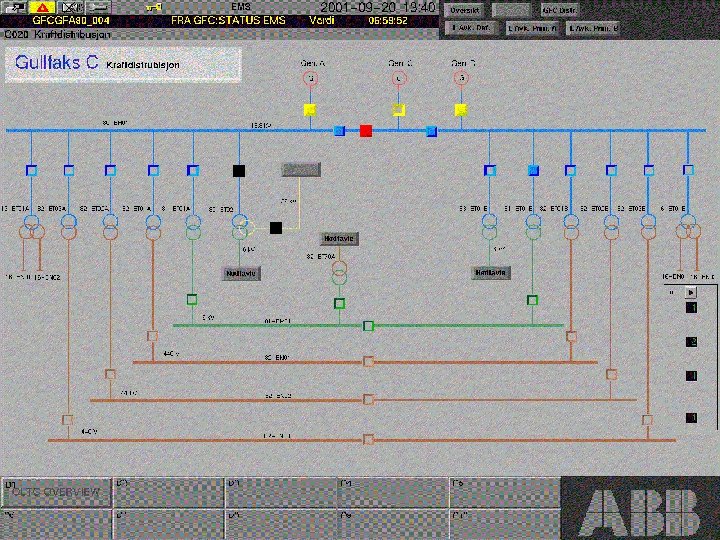The height and width of the screenshot is (540, 720).
Task: Click the first icon in the top bar
Action: click(x=14, y=7)
